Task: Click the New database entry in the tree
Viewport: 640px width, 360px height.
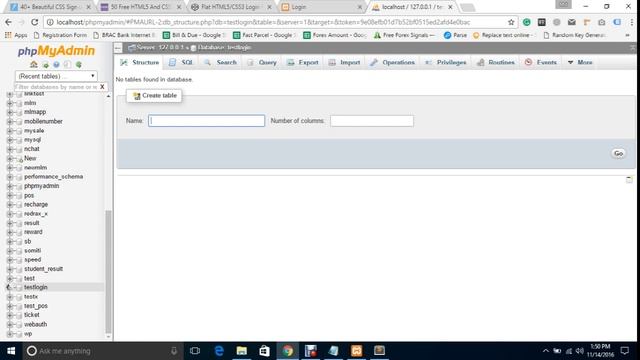Action: pyautogui.click(x=30, y=158)
